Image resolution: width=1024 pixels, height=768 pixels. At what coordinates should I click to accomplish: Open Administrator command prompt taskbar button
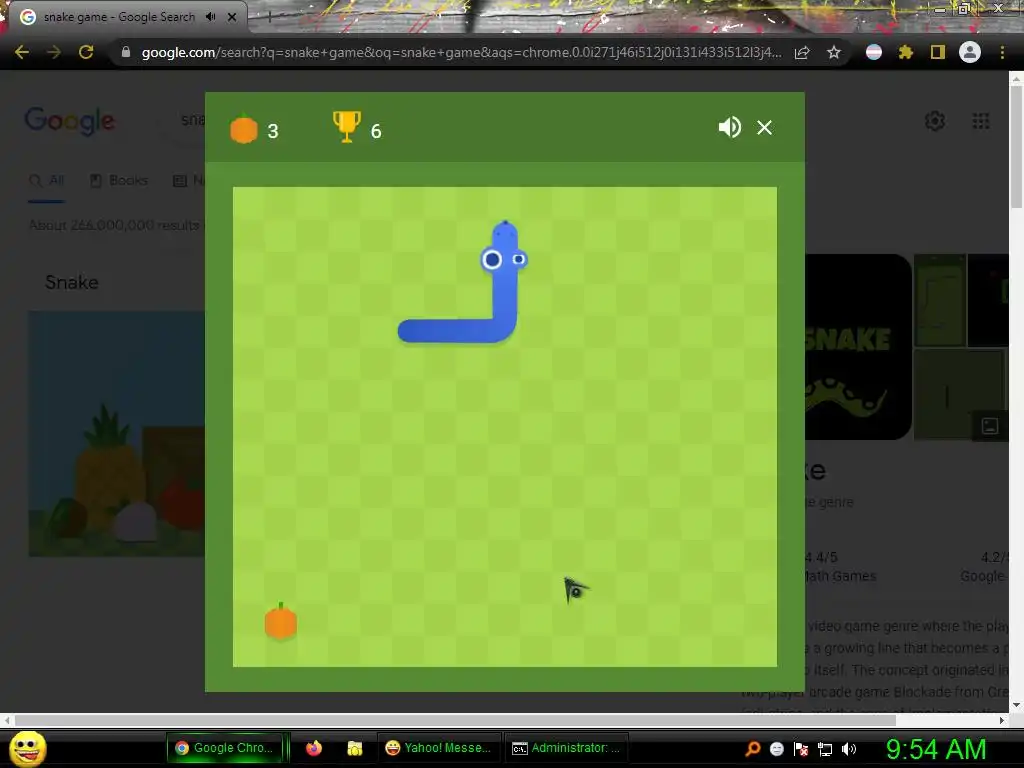coord(567,748)
